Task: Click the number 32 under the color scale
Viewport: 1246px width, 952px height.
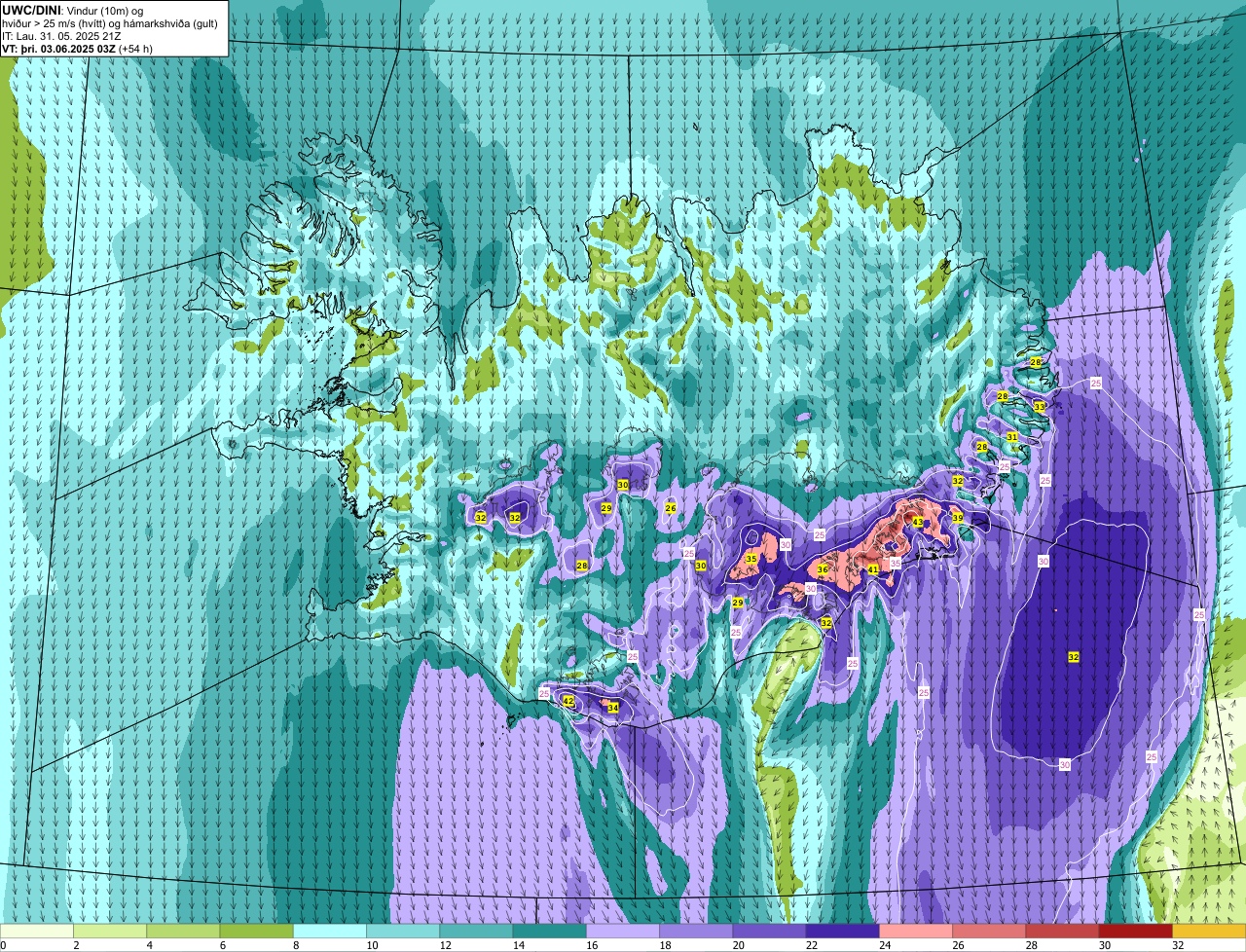Action: click(x=1178, y=945)
